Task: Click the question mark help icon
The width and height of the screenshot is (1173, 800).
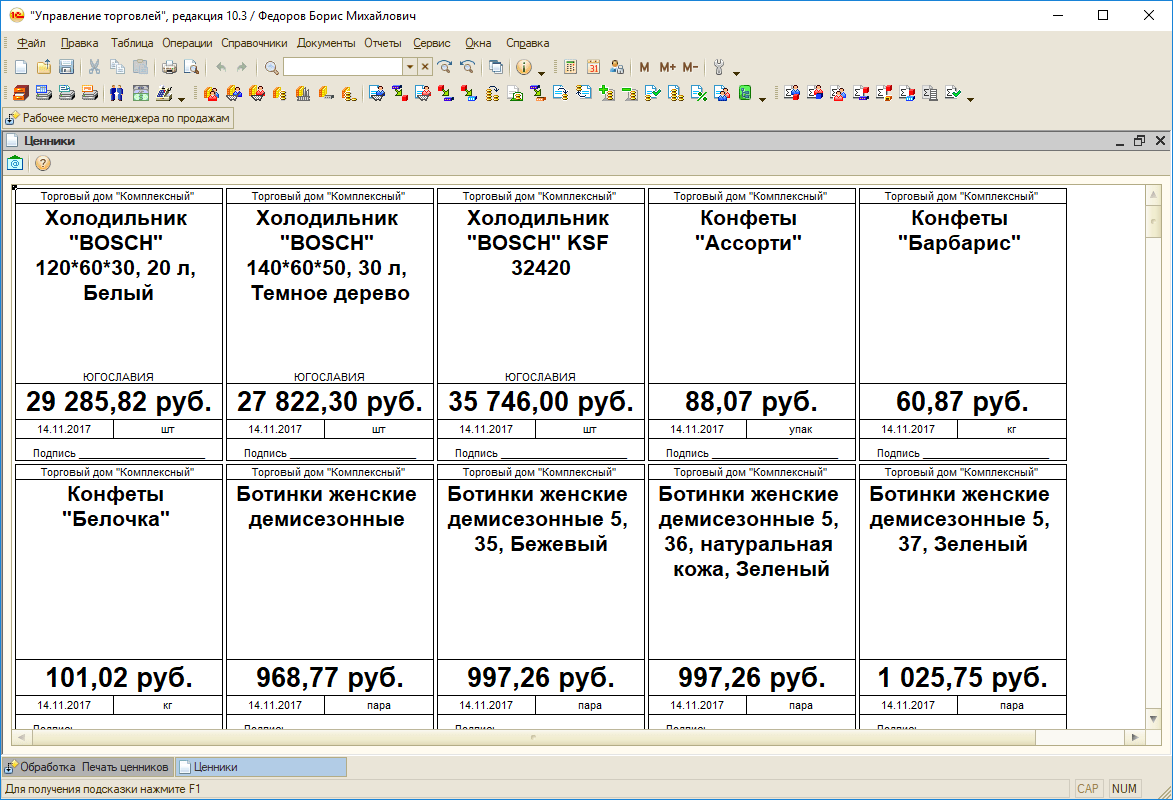Action: pos(43,163)
